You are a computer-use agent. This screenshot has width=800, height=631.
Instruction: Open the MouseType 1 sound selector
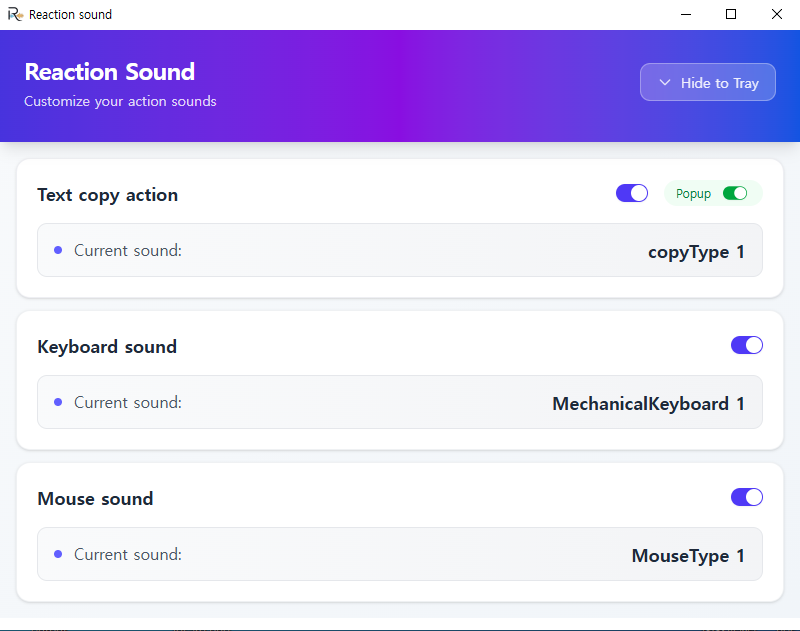(x=688, y=556)
